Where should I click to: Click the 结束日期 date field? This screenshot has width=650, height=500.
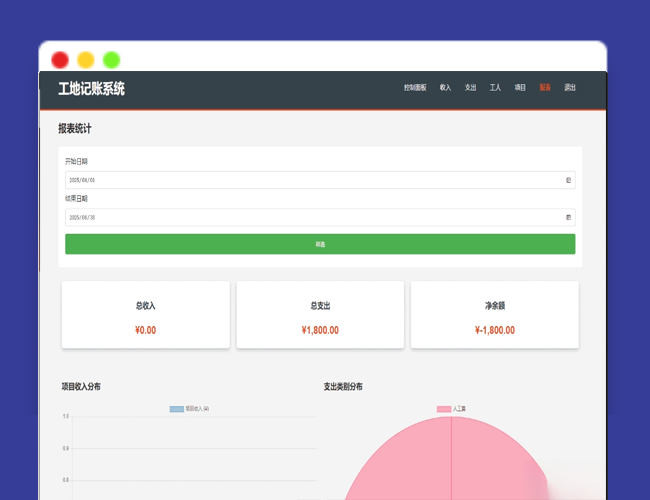(320, 217)
